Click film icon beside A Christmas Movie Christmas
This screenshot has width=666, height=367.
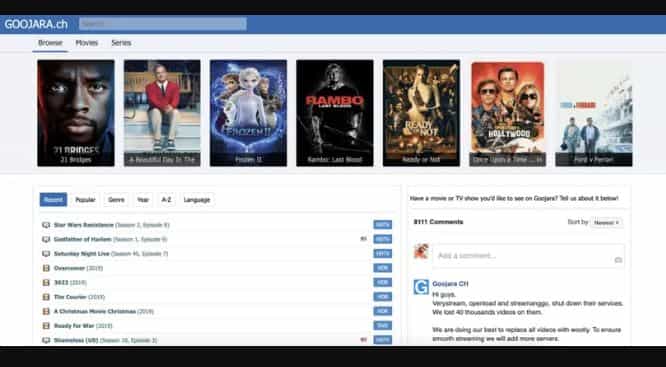tap(46, 311)
